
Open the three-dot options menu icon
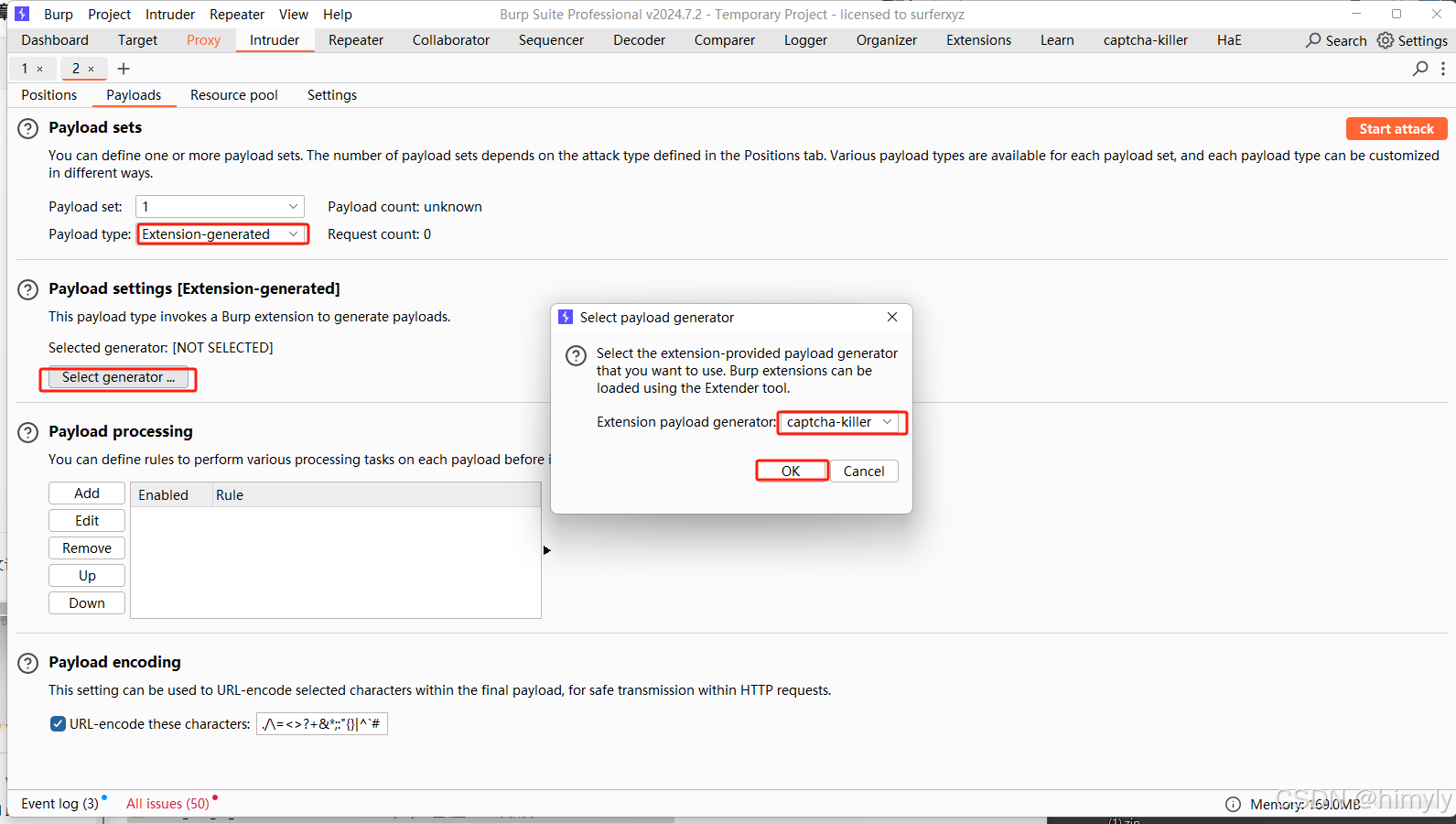[1443, 69]
